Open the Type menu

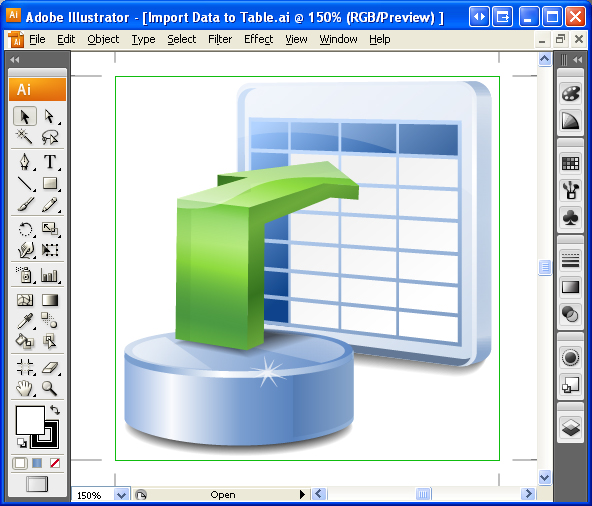point(143,39)
